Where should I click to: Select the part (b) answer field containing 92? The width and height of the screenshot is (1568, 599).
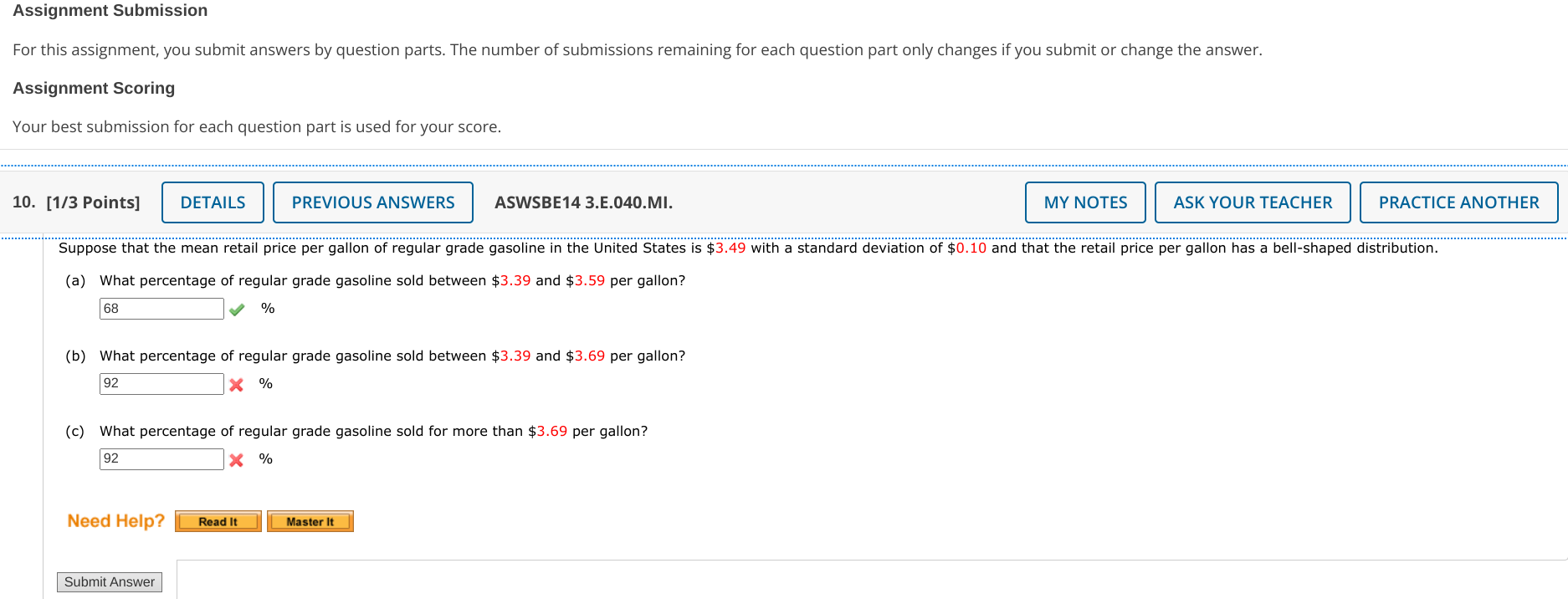click(x=161, y=383)
